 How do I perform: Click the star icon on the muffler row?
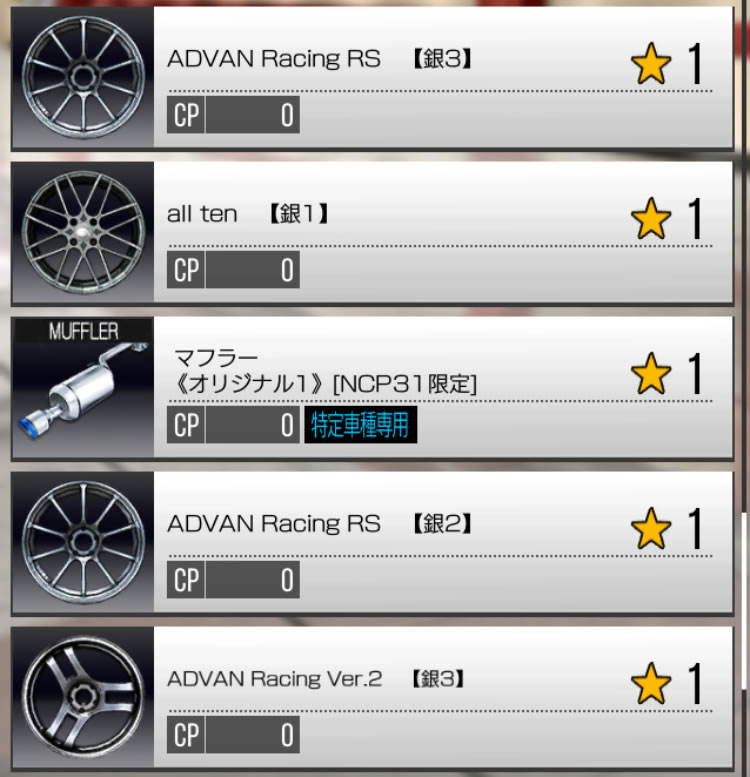point(651,374)
